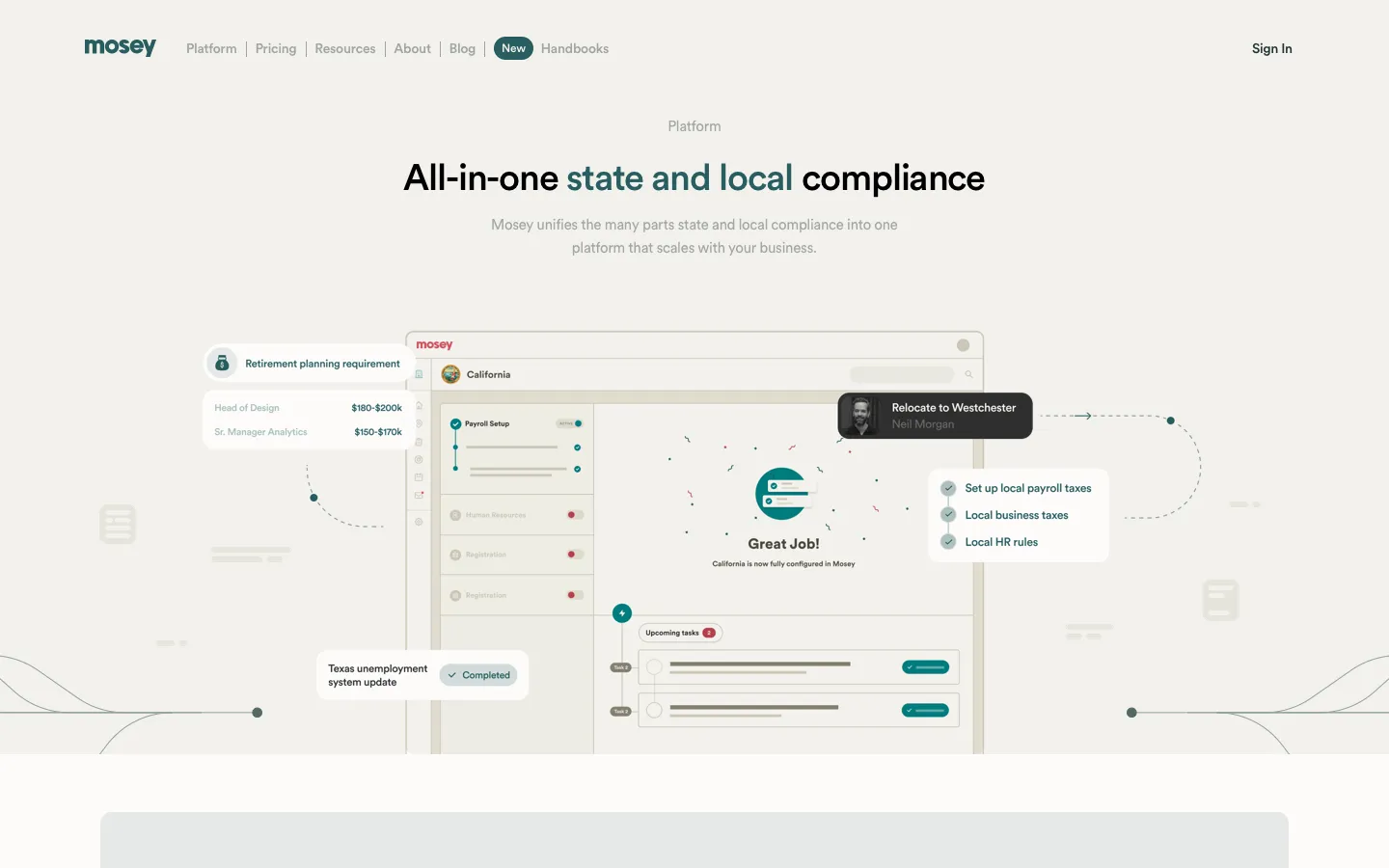Screen dimensions: 1389x868
Task: Click Retirement planning requirement label
Action: pyautogui.click(x=322, y=364)
